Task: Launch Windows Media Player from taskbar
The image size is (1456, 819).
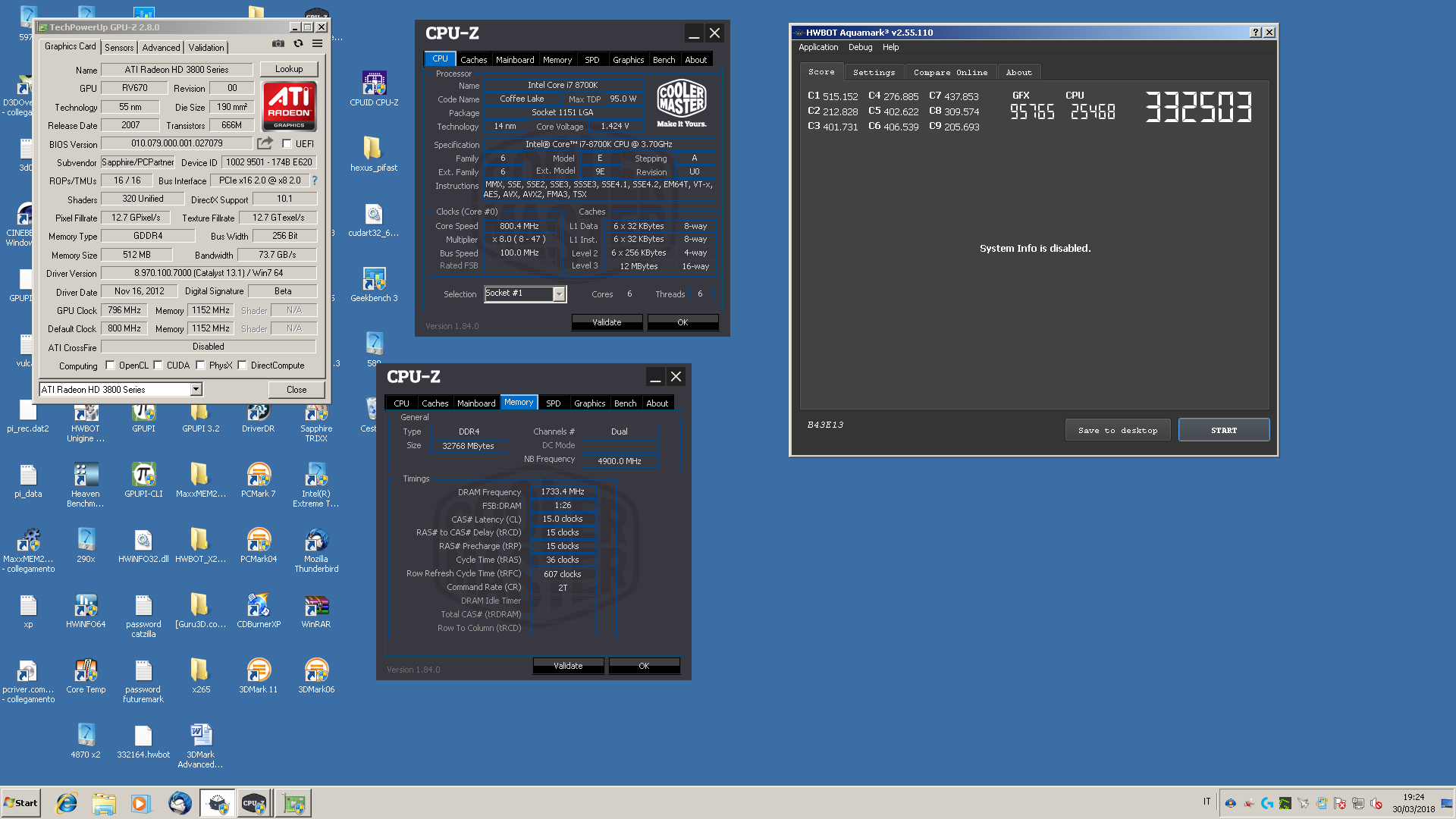Action: click(x=140, y=803)
